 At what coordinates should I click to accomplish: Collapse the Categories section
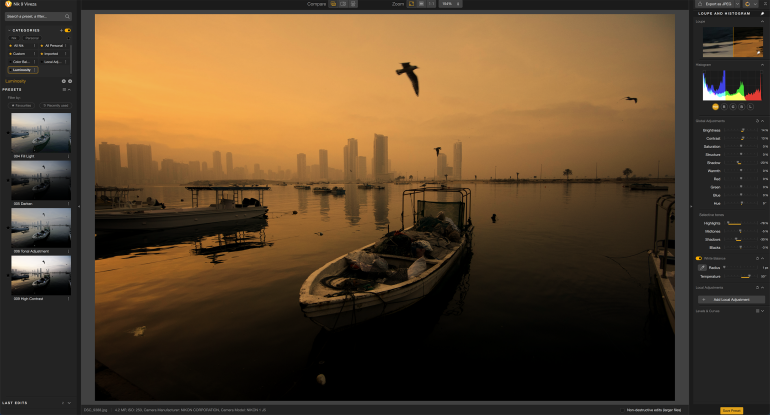coord(9,30)
